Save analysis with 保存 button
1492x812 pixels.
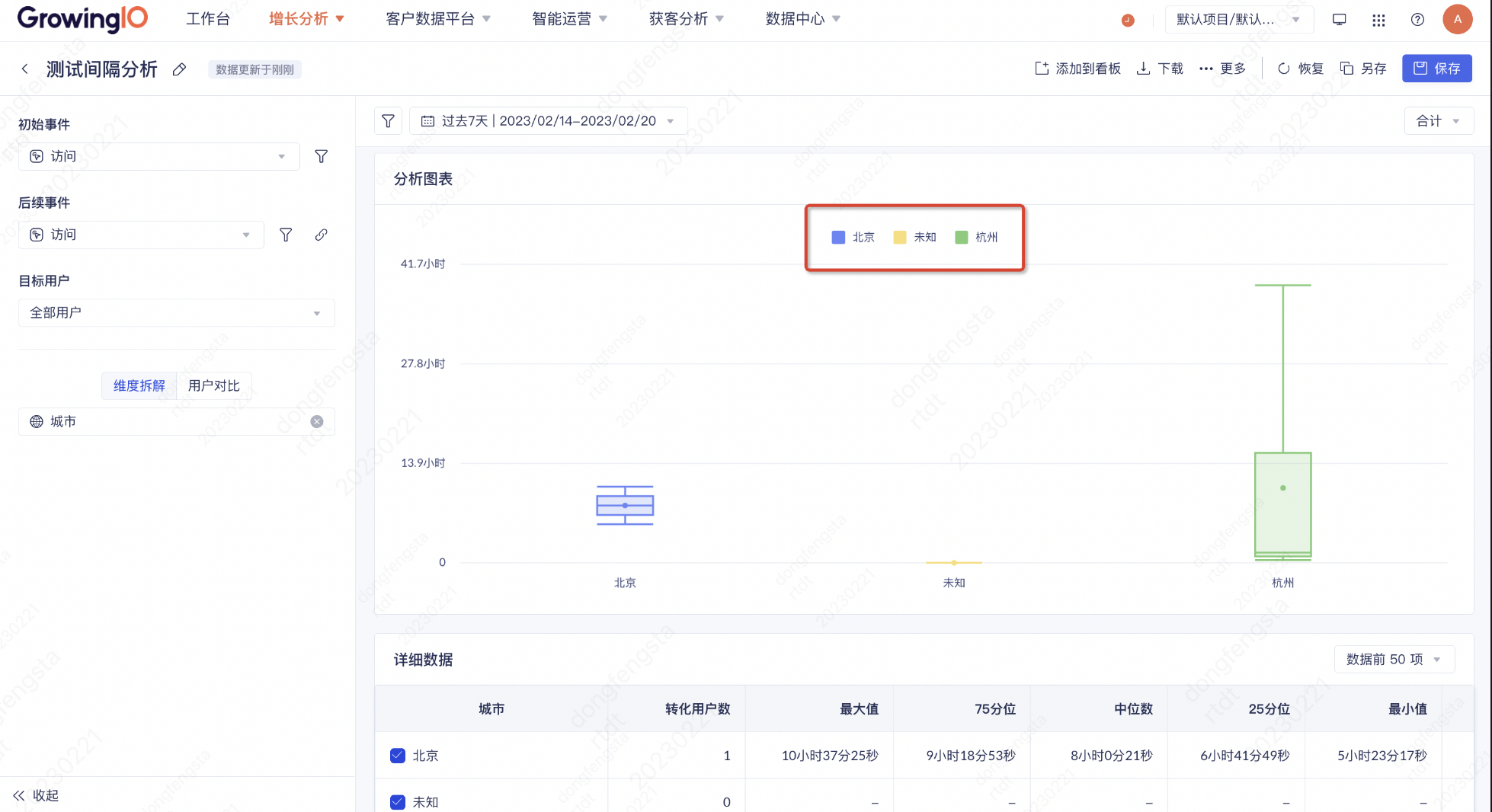click(x=1437, y=69)
